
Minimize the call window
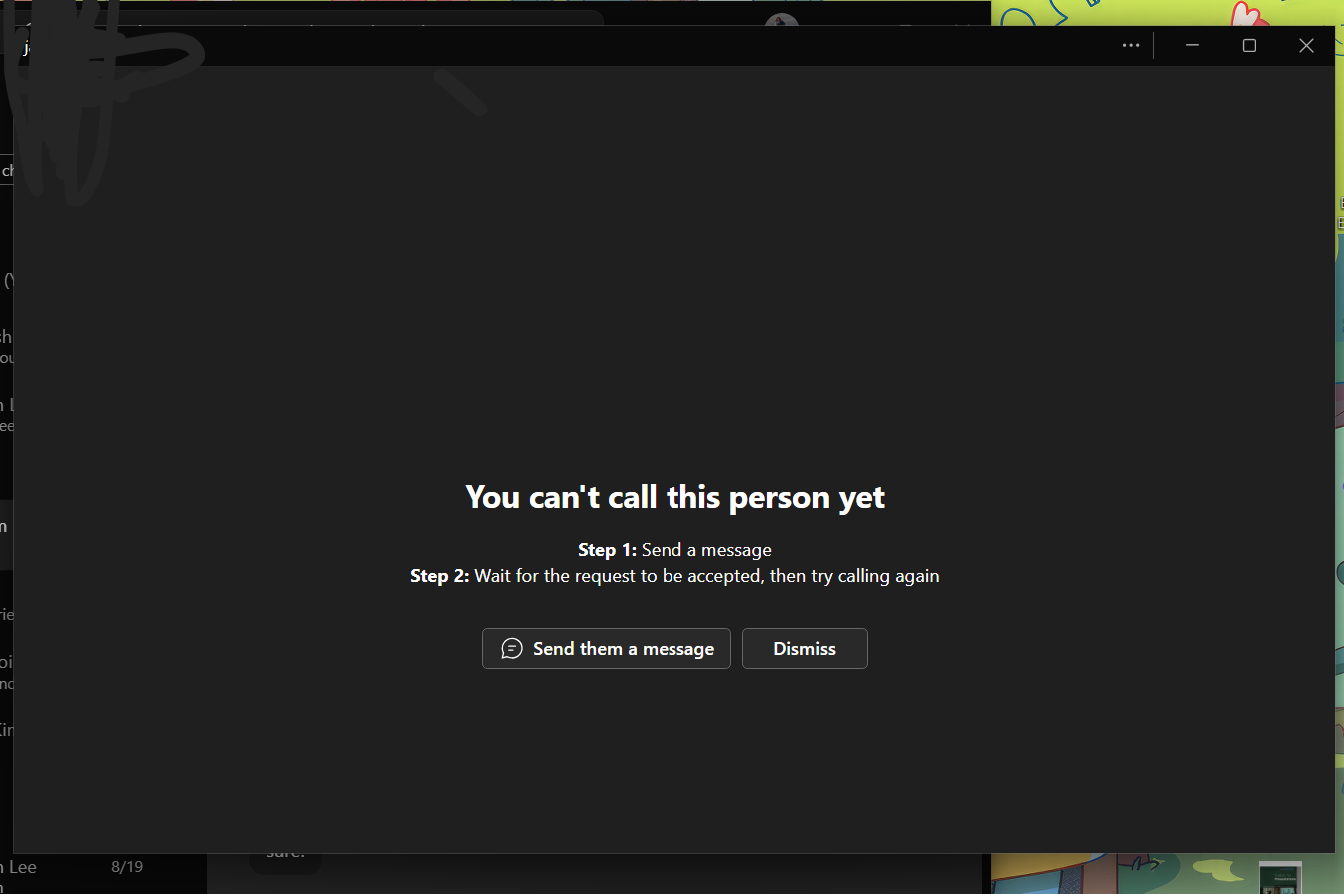coord(1192,45)
